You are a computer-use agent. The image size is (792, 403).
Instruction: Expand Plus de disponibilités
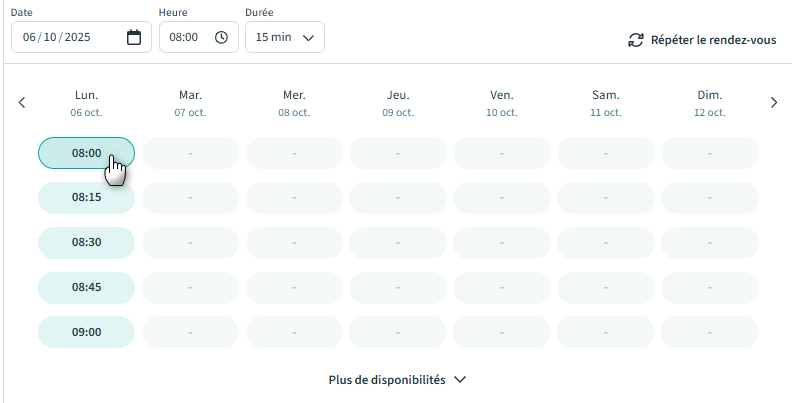coord(397,380)
